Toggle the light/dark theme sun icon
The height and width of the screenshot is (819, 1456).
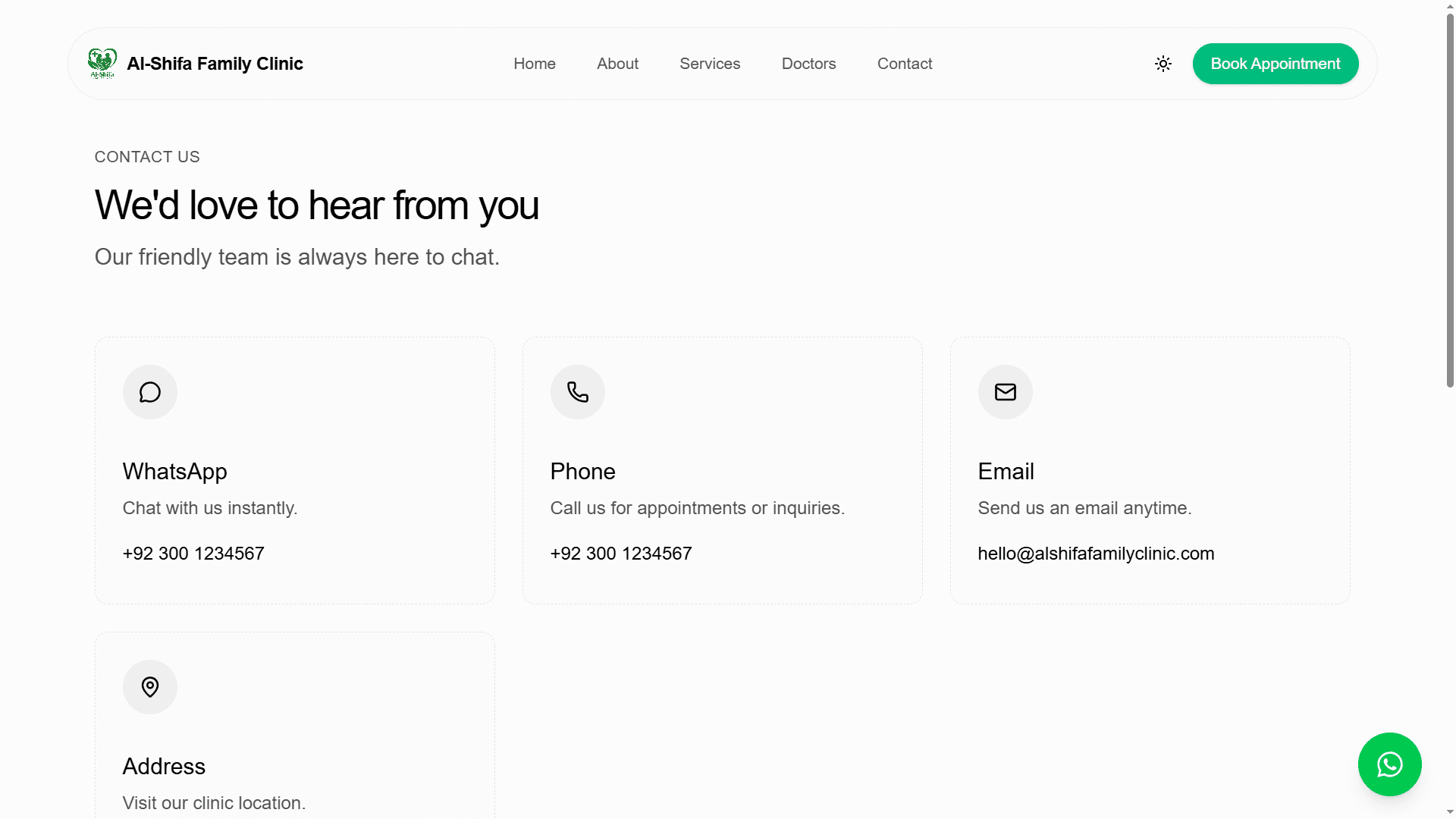[x=1163, y=64]
